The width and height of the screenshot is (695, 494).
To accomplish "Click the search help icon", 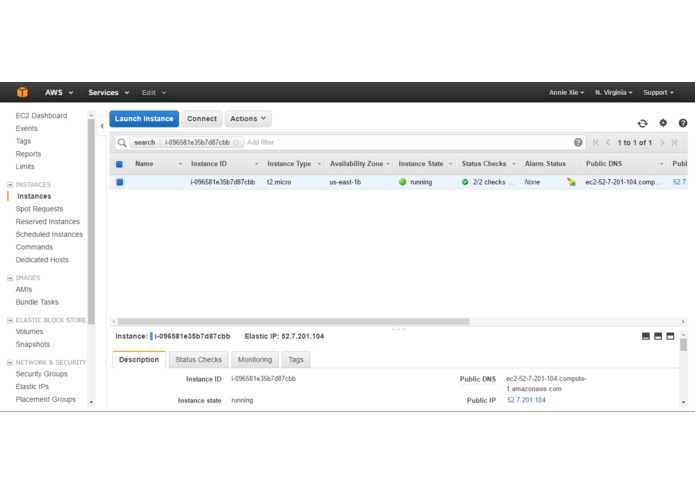I will click(x=578, y=142).
